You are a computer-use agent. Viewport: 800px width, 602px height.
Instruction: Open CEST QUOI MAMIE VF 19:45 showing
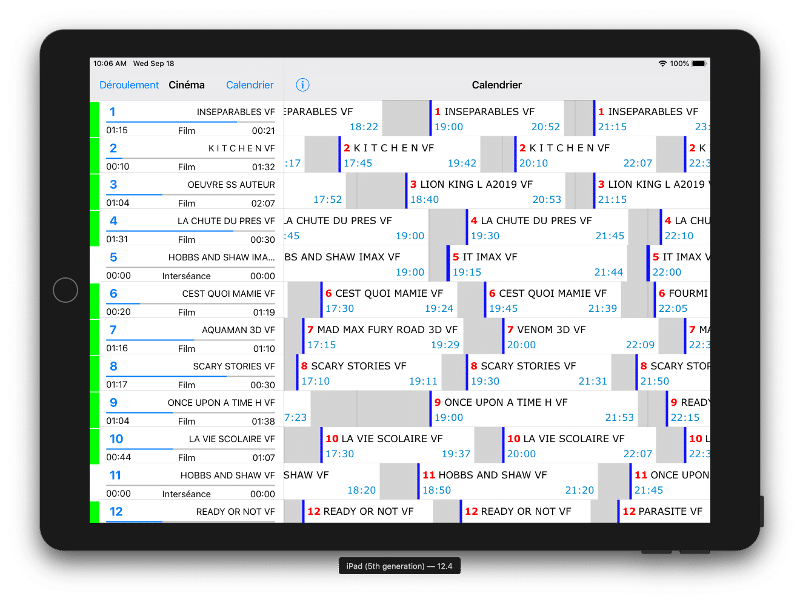click(x=552, y=300)
